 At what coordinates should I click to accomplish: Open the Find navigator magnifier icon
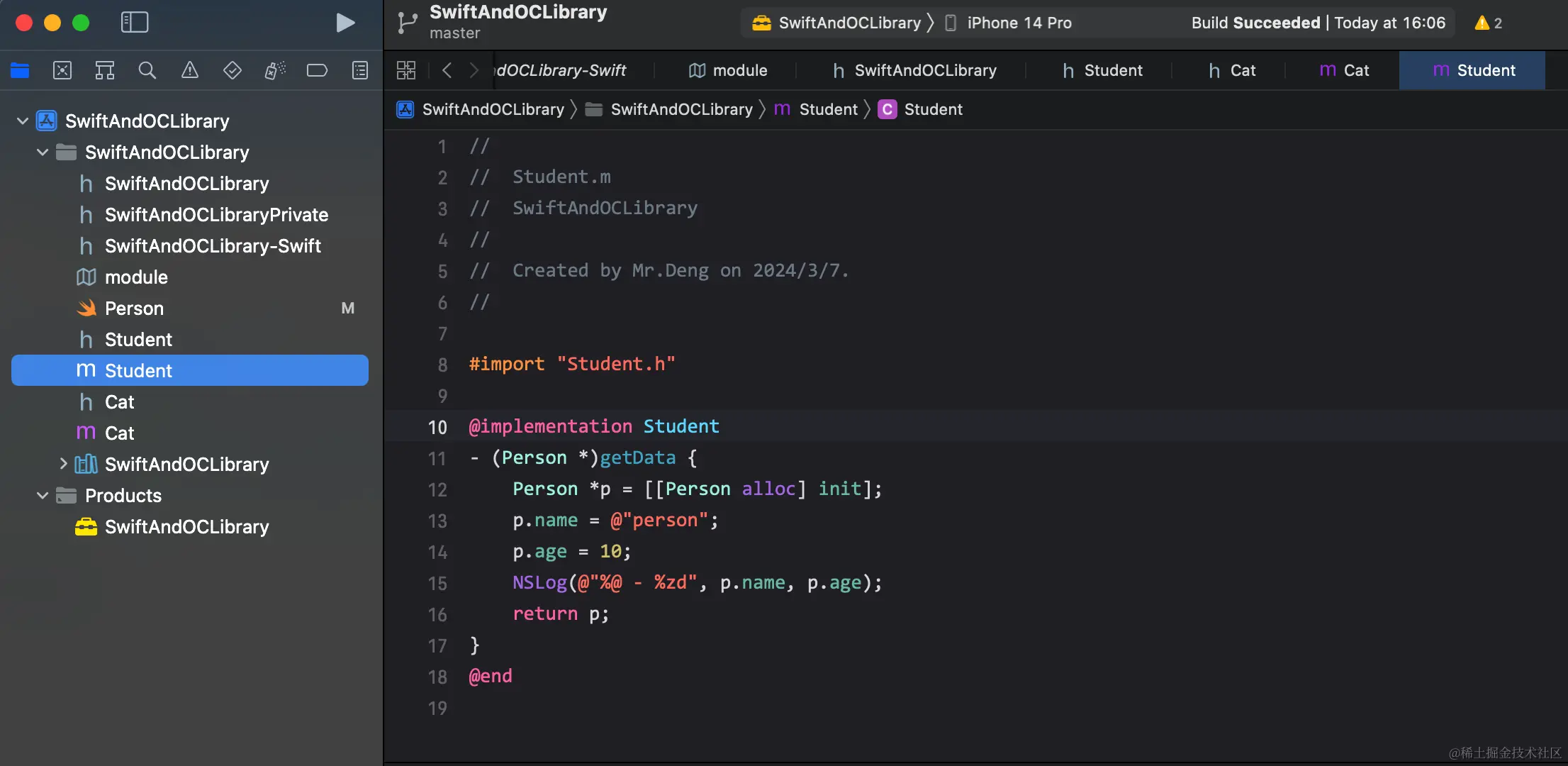click(x=147, y=70)
